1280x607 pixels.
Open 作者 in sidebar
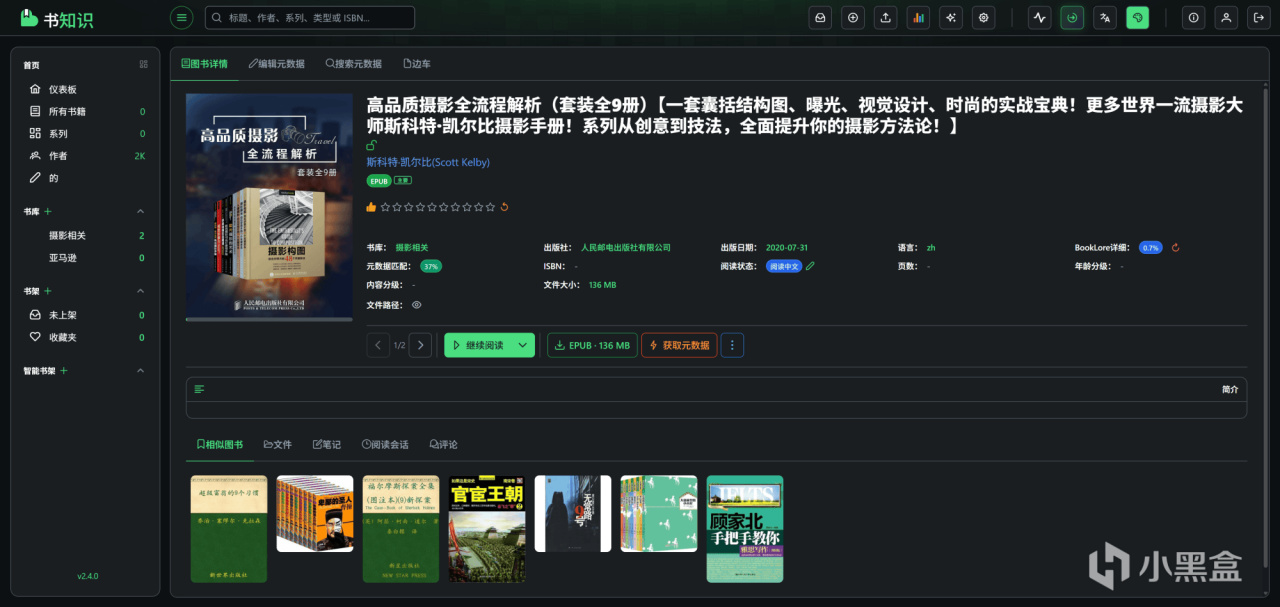point(87,155)
